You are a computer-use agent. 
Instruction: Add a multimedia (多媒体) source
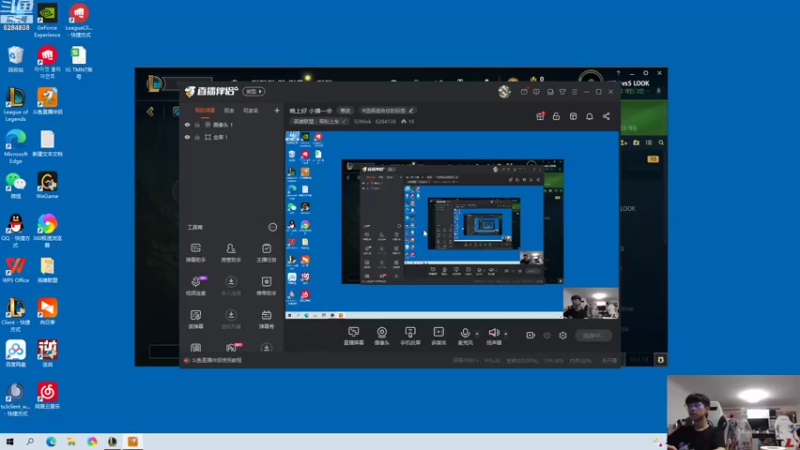coord(439,336)
